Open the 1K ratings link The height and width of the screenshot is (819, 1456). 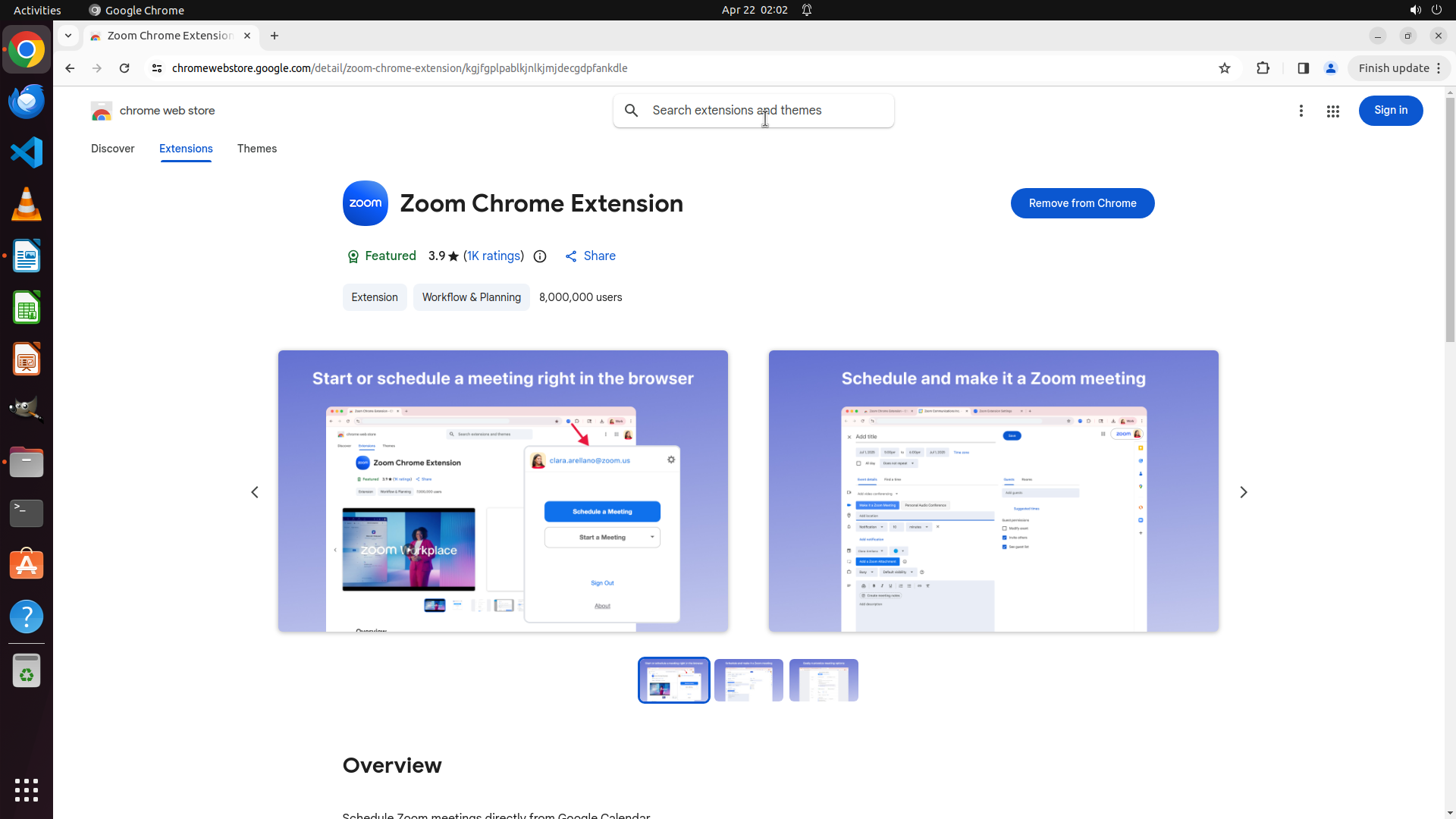click(x=494, y=256)
